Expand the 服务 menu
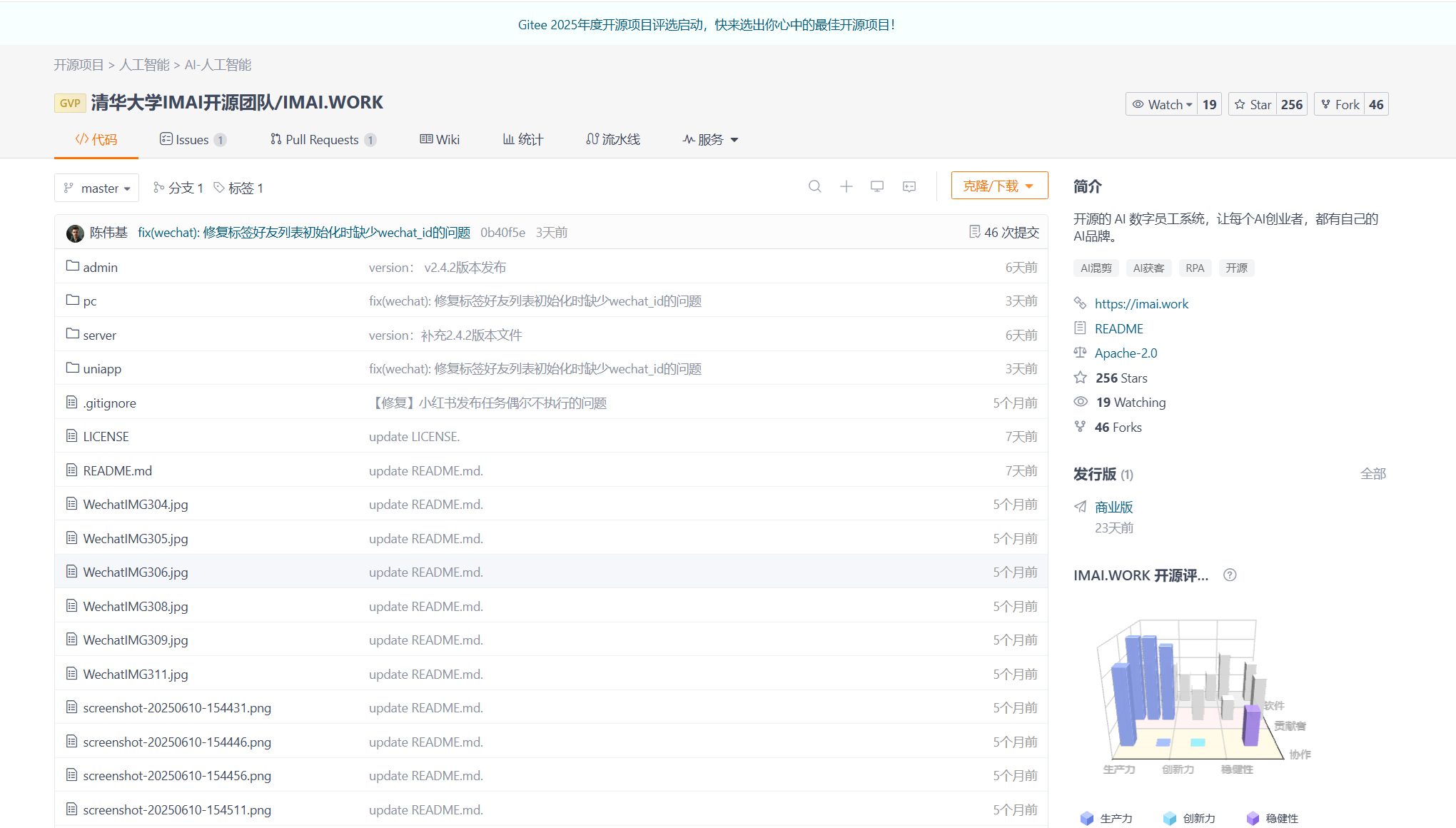1456x828 pixels. tap(710, 140)
